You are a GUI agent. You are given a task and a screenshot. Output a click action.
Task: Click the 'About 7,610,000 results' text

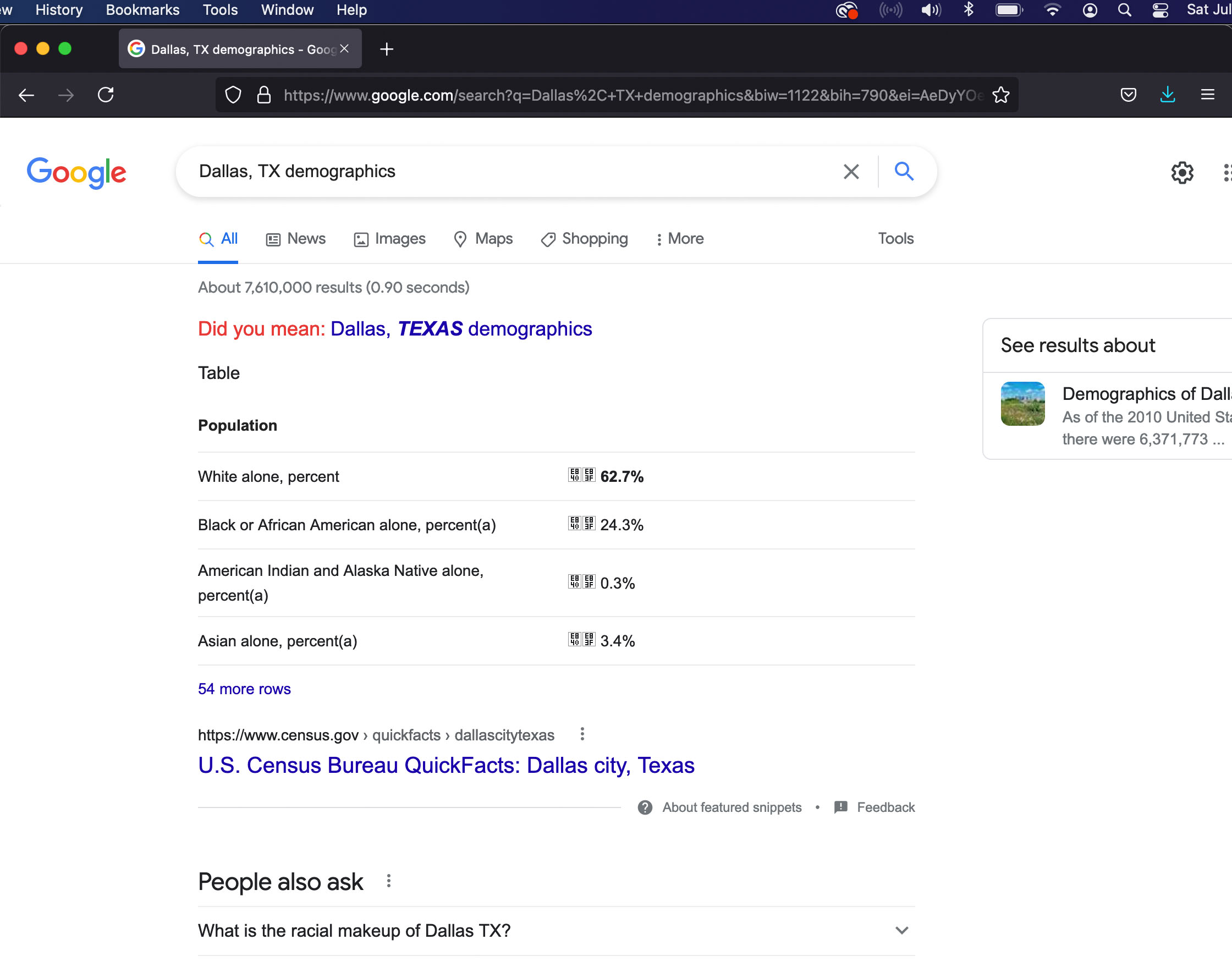[x=334, y=288]
